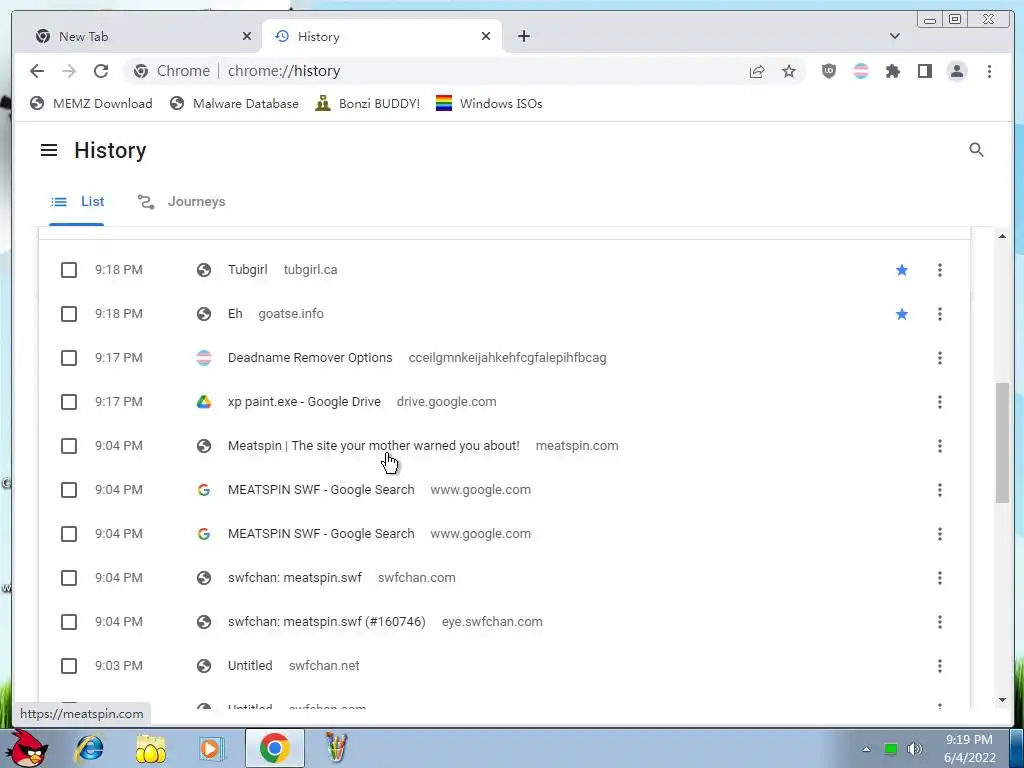Check swfchan: meatspin.swf swfchan.com entry
This screenshot has width=1024, height=768.
click(69, 578)
